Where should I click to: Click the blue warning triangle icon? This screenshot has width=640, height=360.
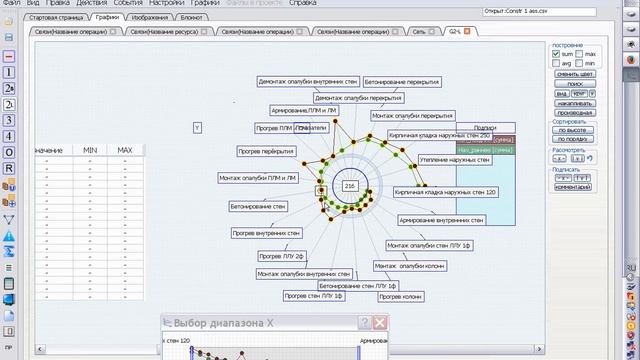9,236
